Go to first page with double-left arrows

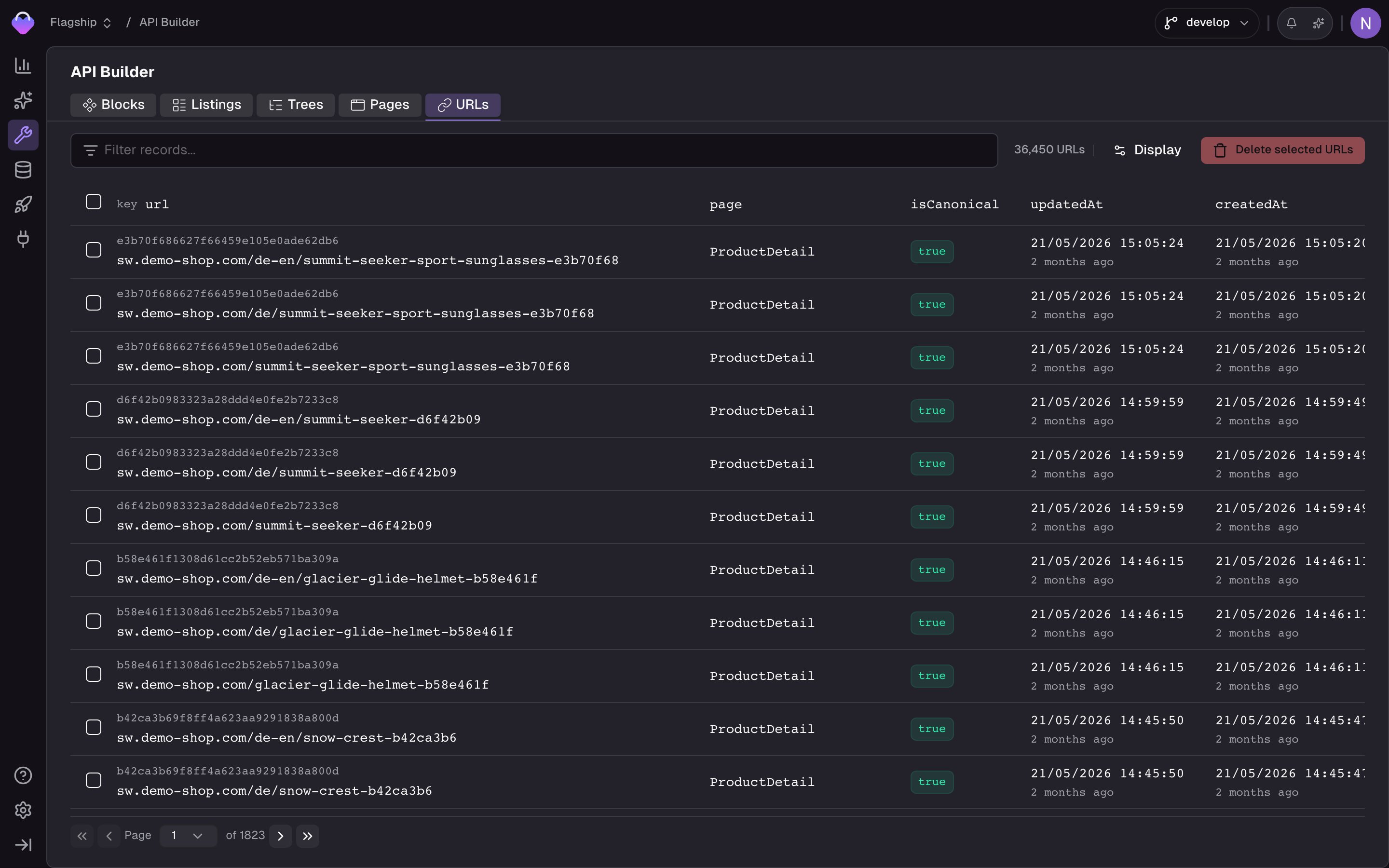pyautogui.click(x=82, y=836)
